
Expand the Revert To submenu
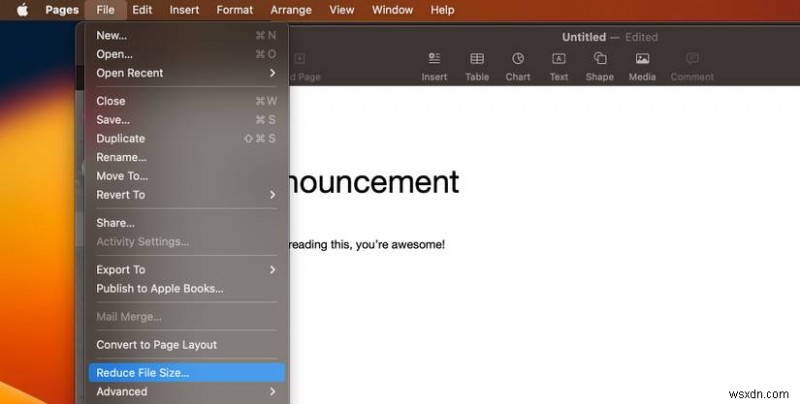point(186,195)
